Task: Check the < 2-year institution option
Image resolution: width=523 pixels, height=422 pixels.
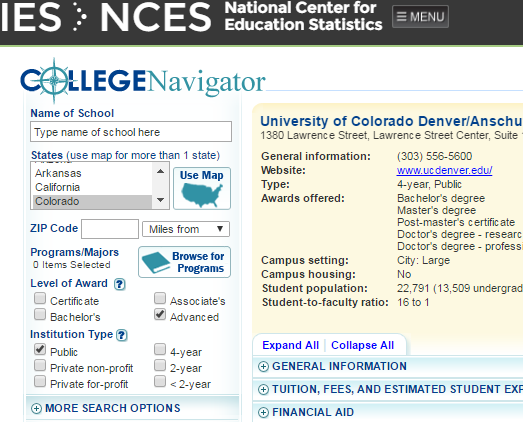Action: (x=160, y=381)
